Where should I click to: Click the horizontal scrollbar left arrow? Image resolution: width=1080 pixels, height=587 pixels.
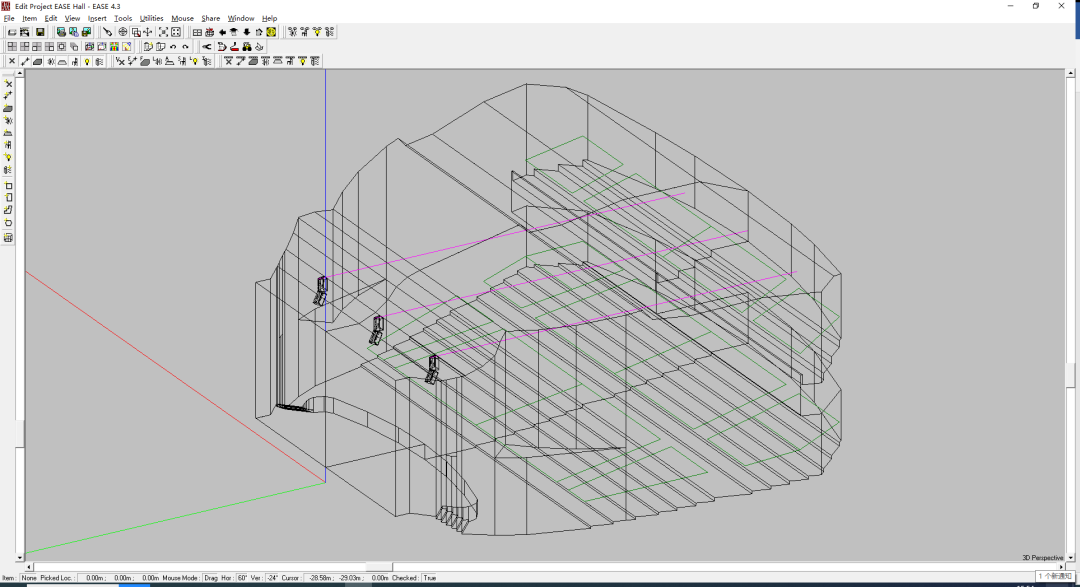pyautogui.click(x=29, y=567)
